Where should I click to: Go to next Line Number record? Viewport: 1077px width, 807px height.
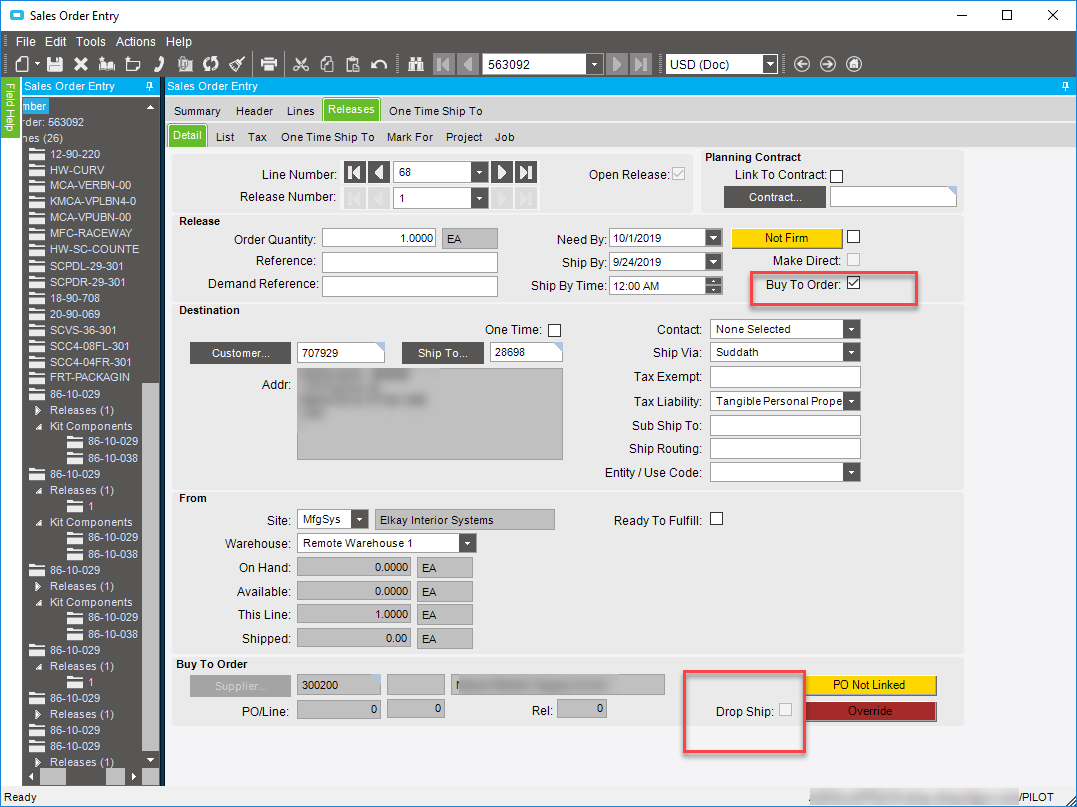point(502,172)
